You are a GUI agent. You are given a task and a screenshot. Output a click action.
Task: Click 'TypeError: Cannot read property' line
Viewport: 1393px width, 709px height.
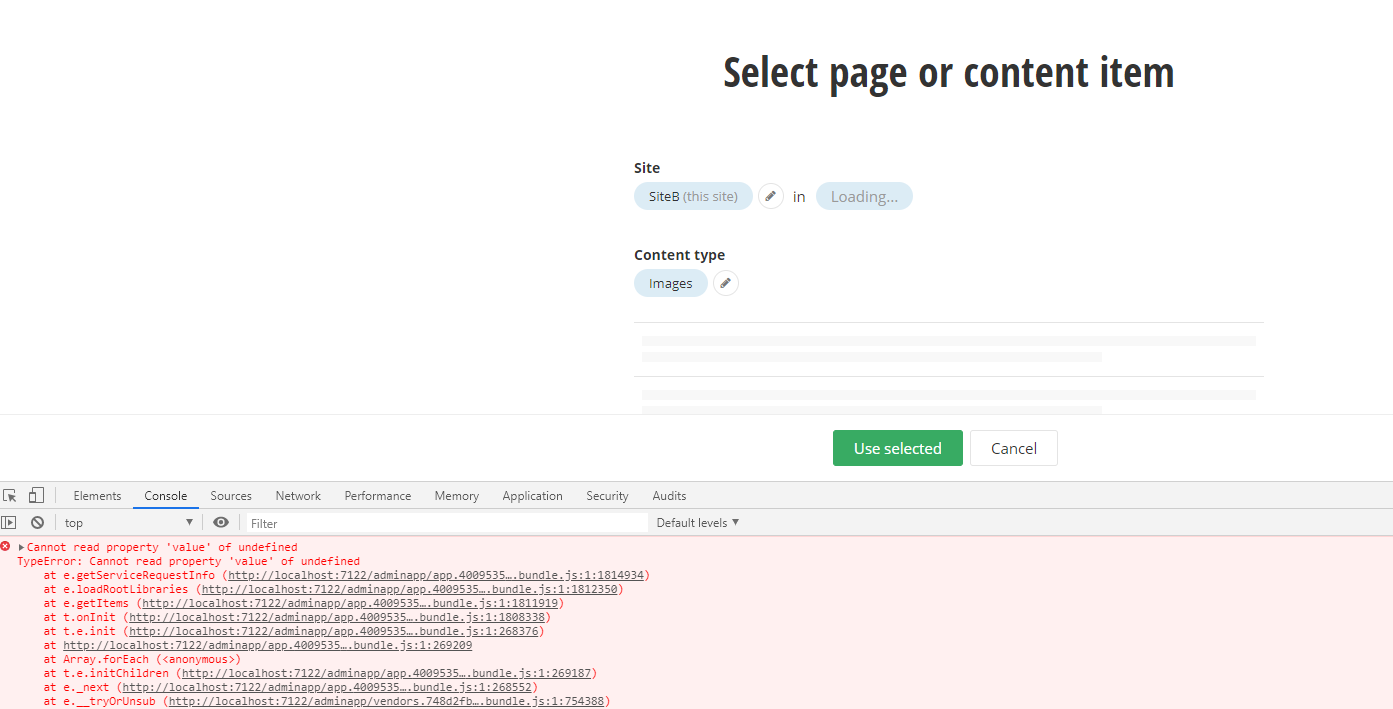point(188,562)
